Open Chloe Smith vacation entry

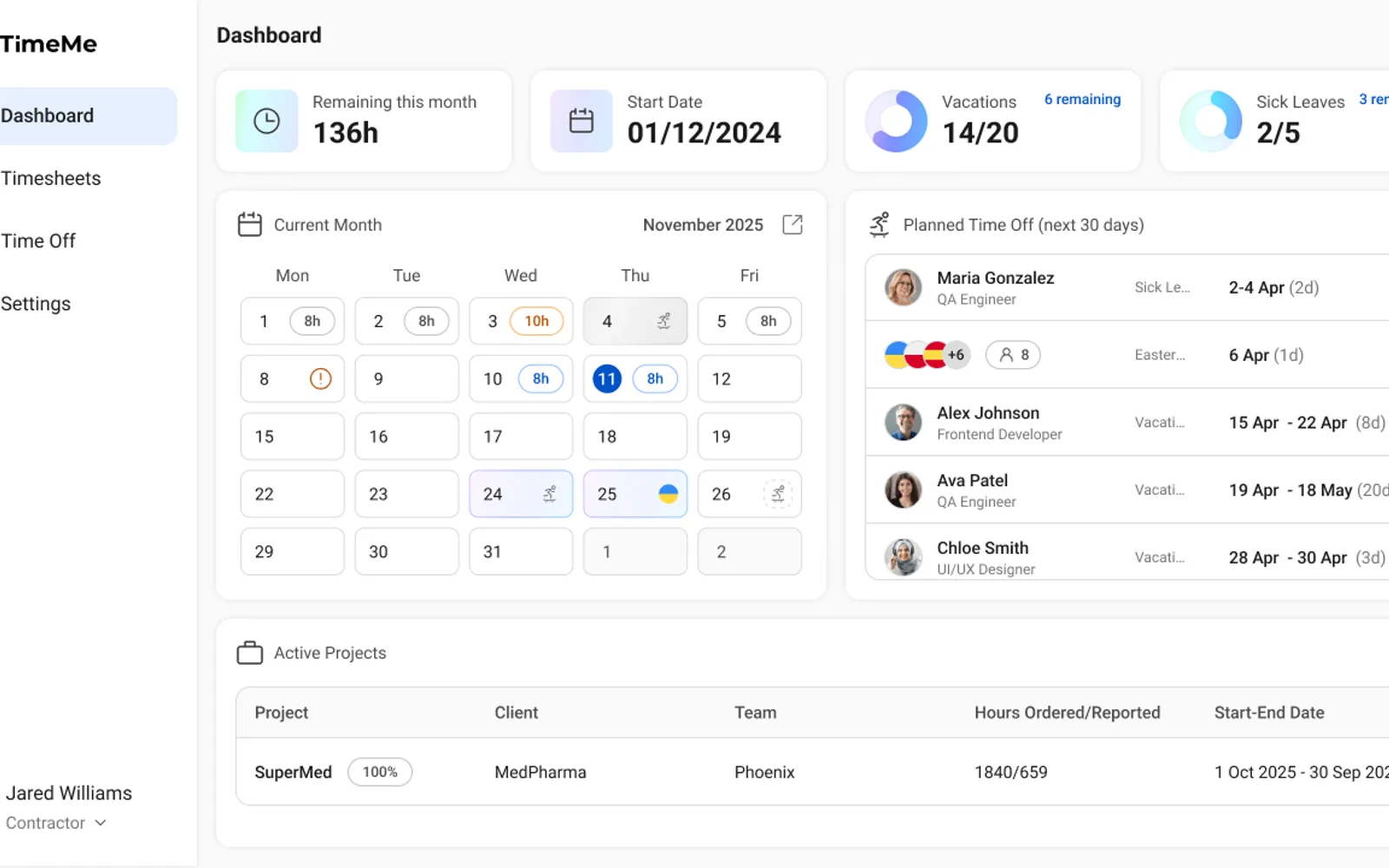pos(1127,553)
